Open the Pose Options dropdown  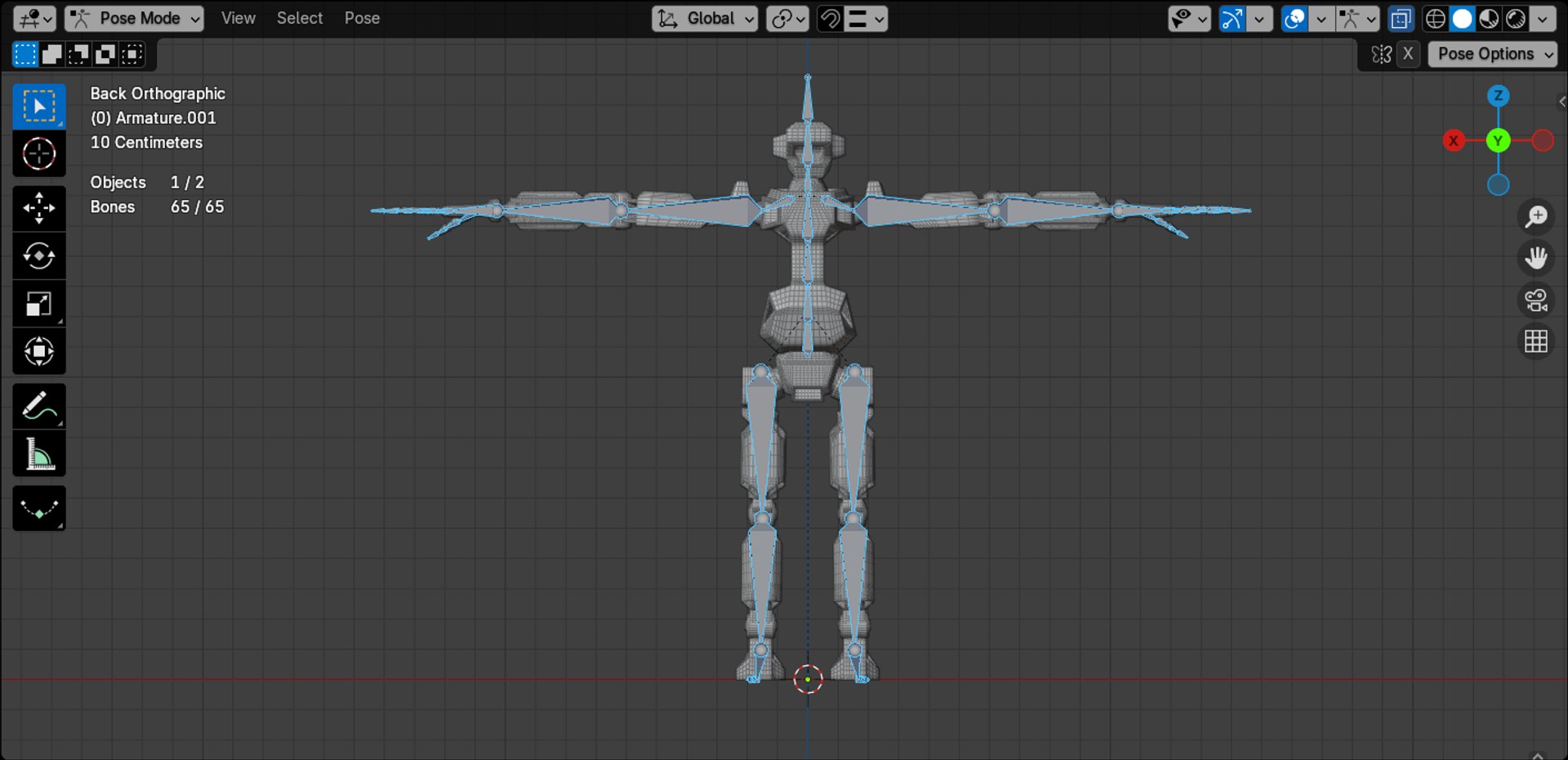tap(1493, 55)
